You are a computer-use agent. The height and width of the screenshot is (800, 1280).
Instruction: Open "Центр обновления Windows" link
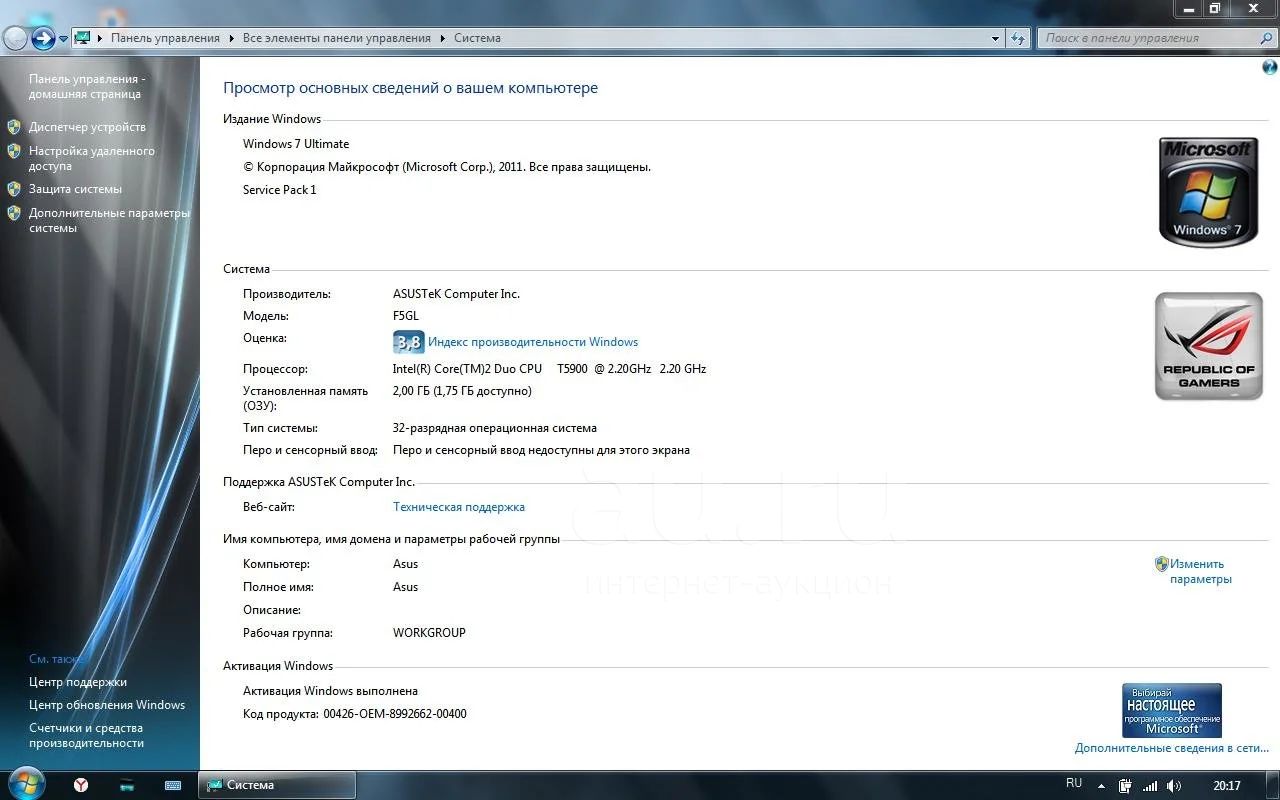pyautogui.click(x=107, y=705)
